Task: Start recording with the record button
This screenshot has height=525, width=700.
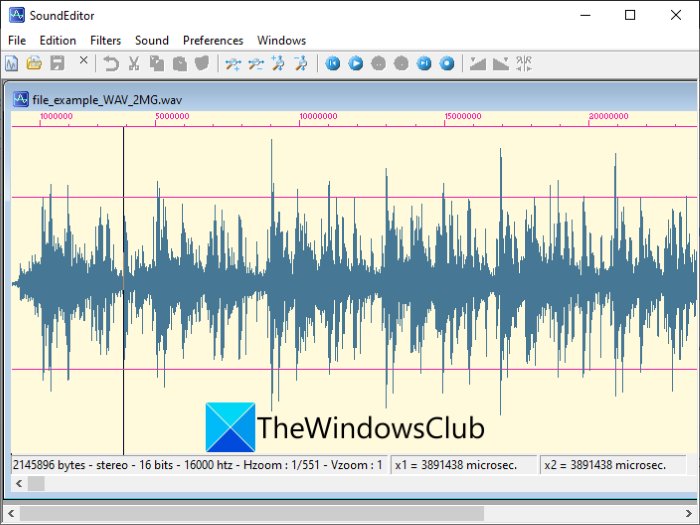Action: (x=447, y=63)
